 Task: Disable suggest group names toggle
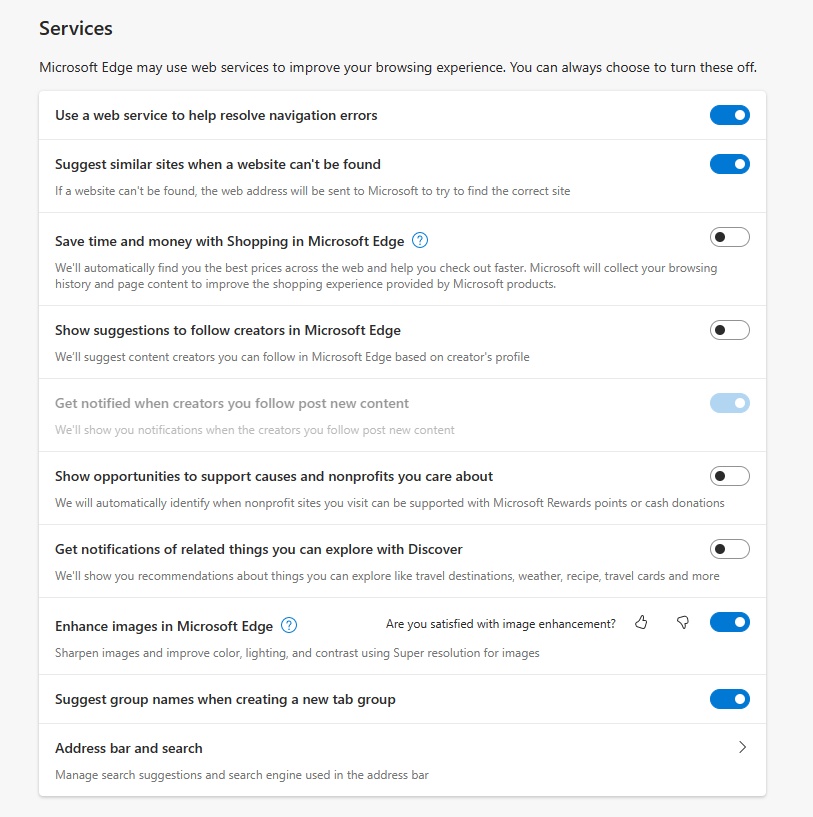pos(730,699)
